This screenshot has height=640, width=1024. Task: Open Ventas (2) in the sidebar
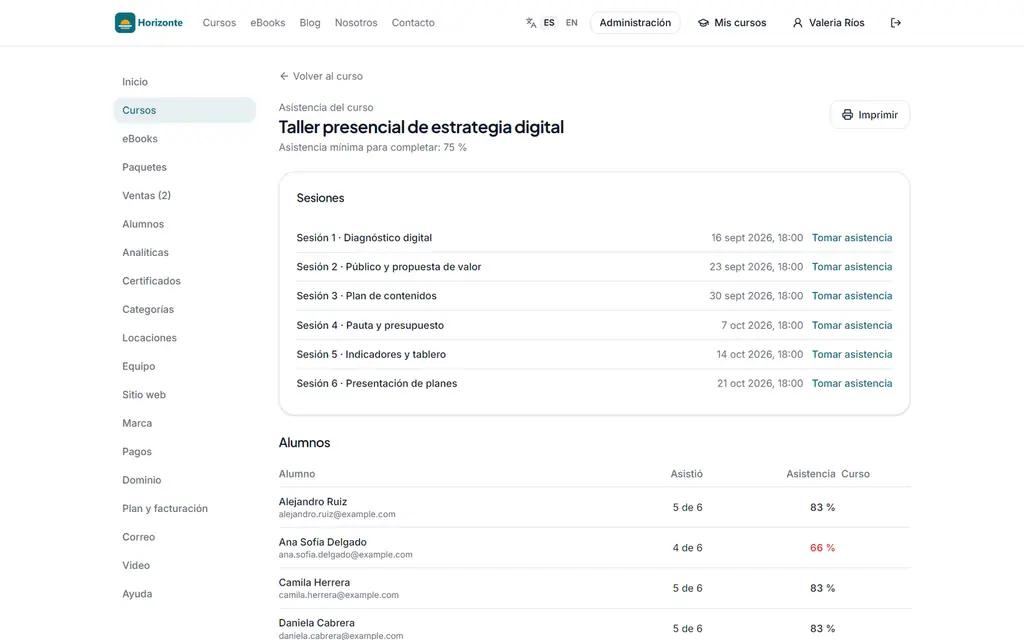point(184,195)
